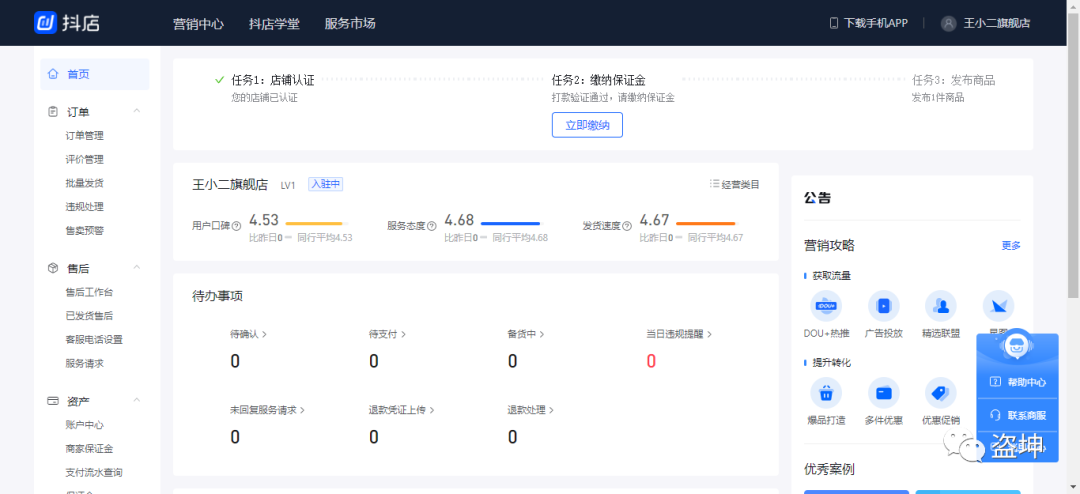Click the 抖店 logo icon
1080x494 pixels.
46,22
